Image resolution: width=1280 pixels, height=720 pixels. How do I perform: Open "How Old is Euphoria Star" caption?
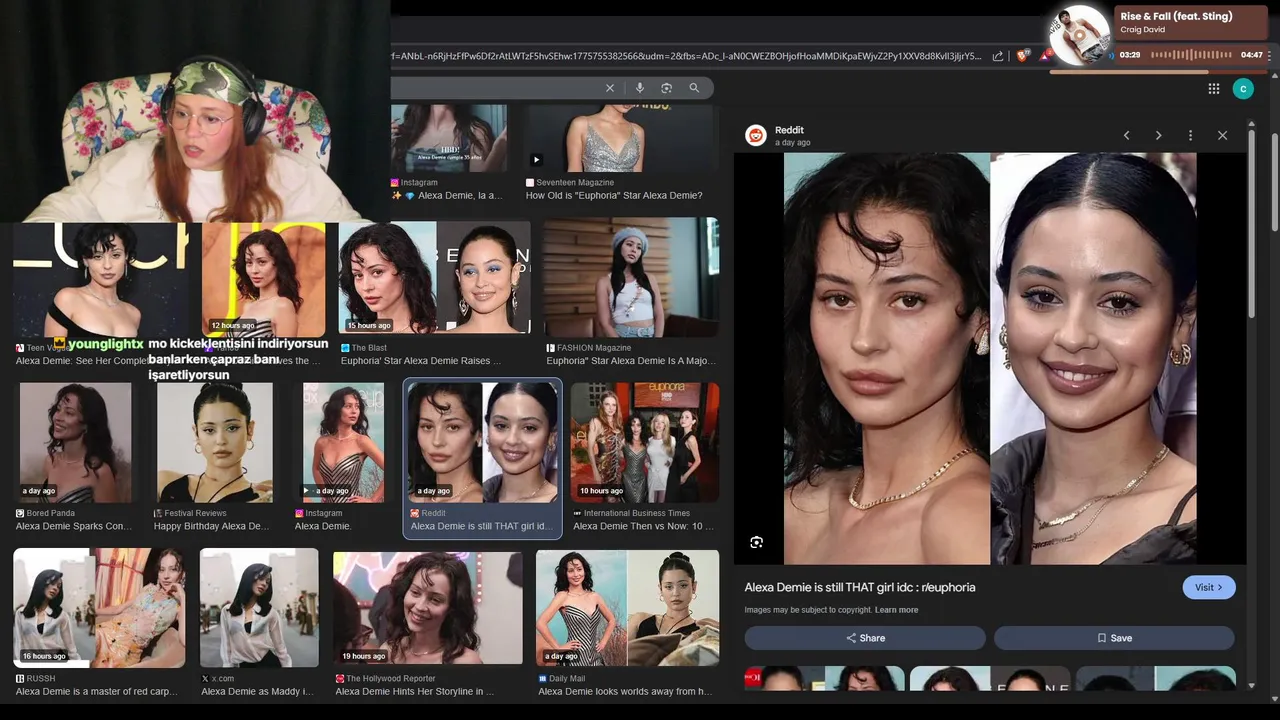(x=614, y=196)
